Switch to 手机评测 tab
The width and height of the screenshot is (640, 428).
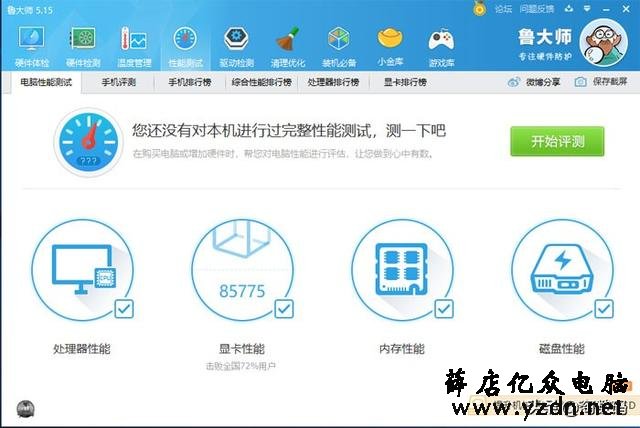(x=119, y=82)
